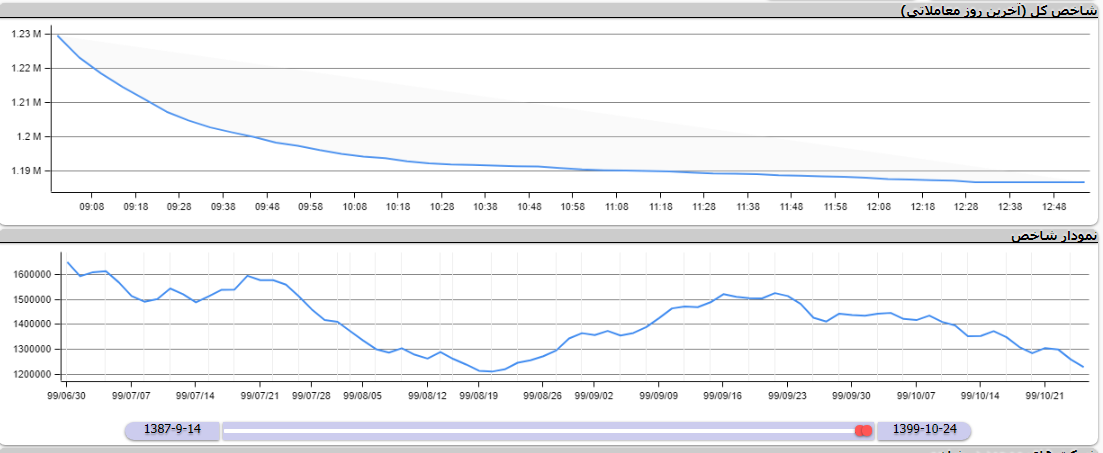This screenshot has height=453, width=1103.
Task: Click the 1600000 y-axis label
Action: (33, 274)
